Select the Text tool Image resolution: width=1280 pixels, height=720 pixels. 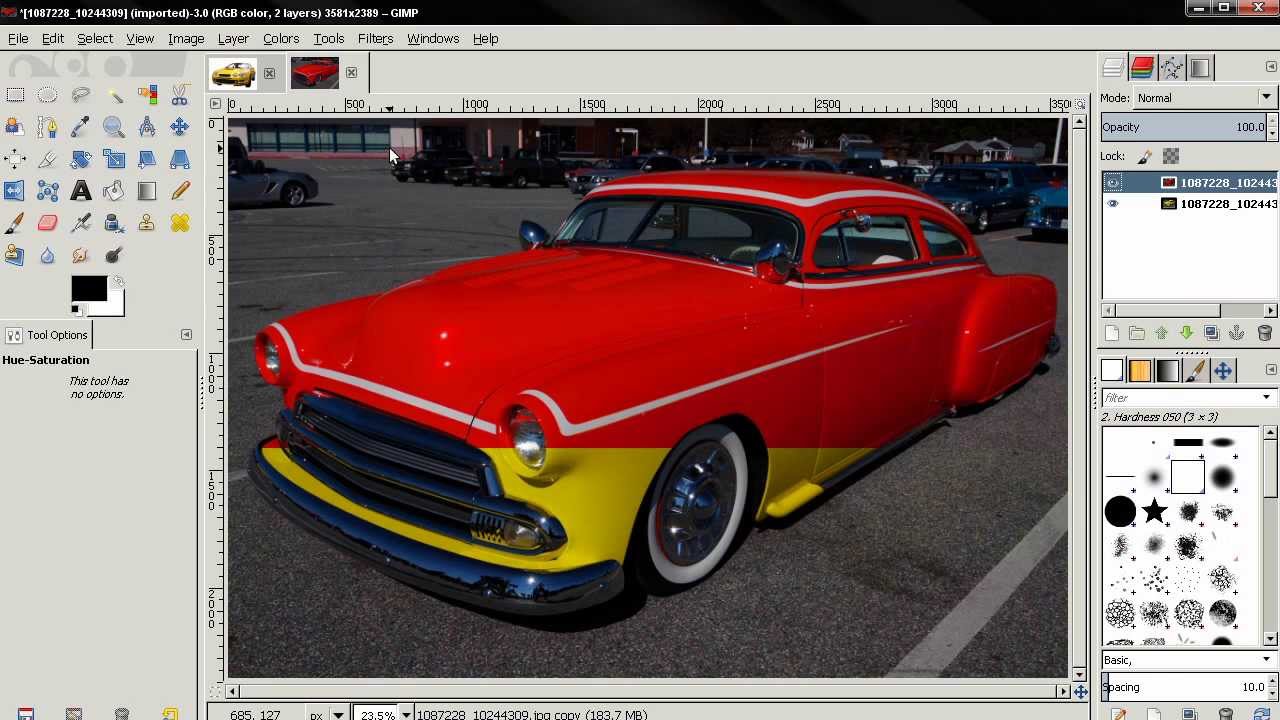pyautogui.click(x=81, y=191)
